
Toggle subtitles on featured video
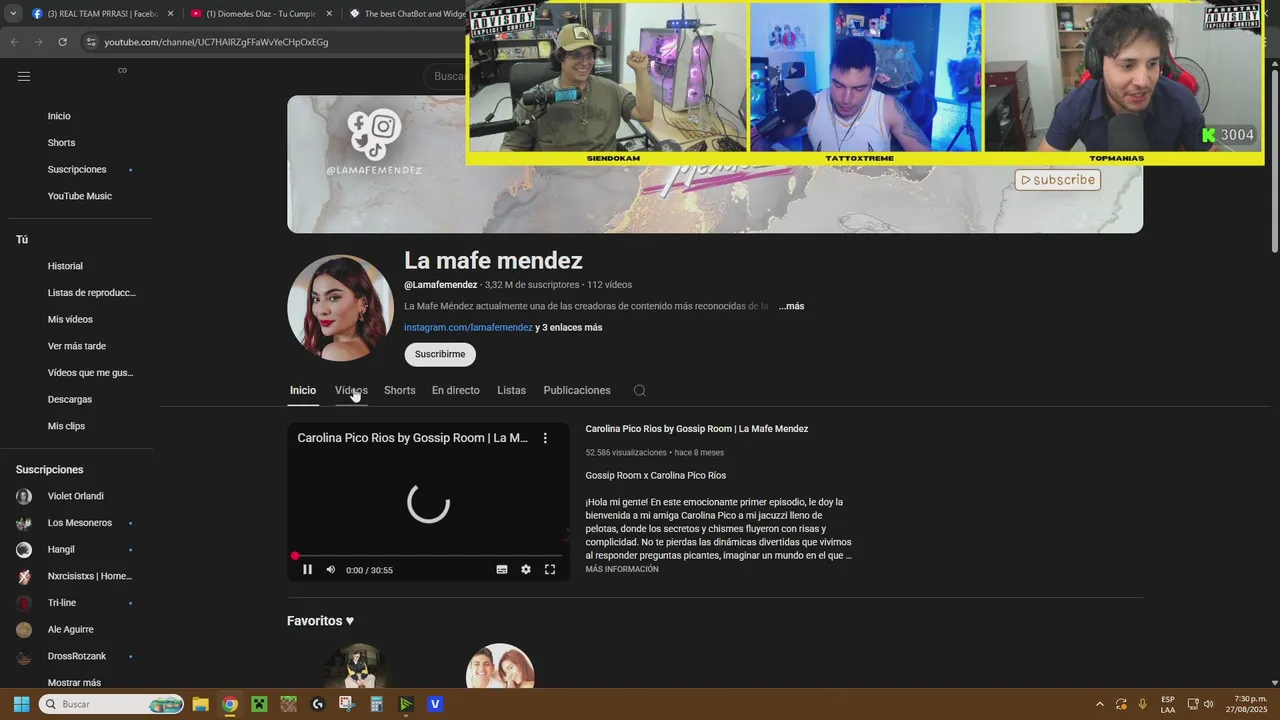502,570
